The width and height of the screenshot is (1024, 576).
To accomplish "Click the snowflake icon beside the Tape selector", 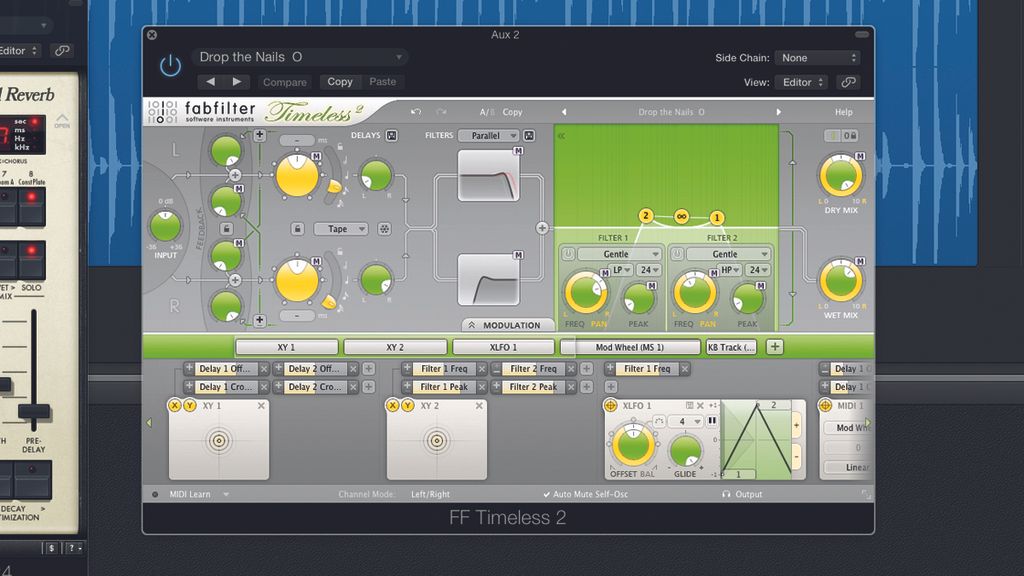I will tap(383, 228).
